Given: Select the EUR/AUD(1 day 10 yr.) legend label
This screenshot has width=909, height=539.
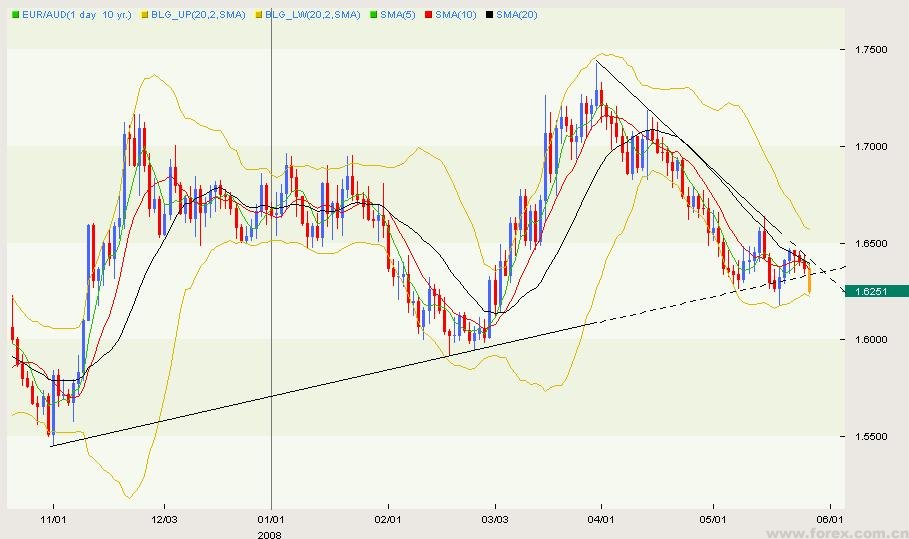Looking at the screenshot, I should pyautogui.click(x=78, y=15).
